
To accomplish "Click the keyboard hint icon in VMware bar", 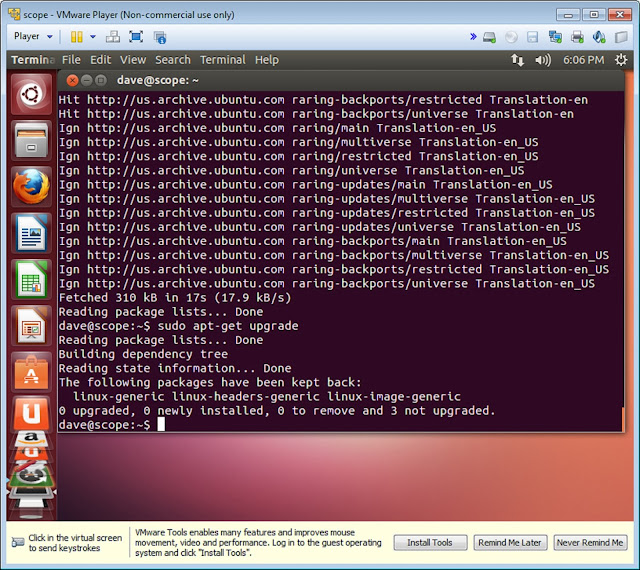I will tap(18, 543).
